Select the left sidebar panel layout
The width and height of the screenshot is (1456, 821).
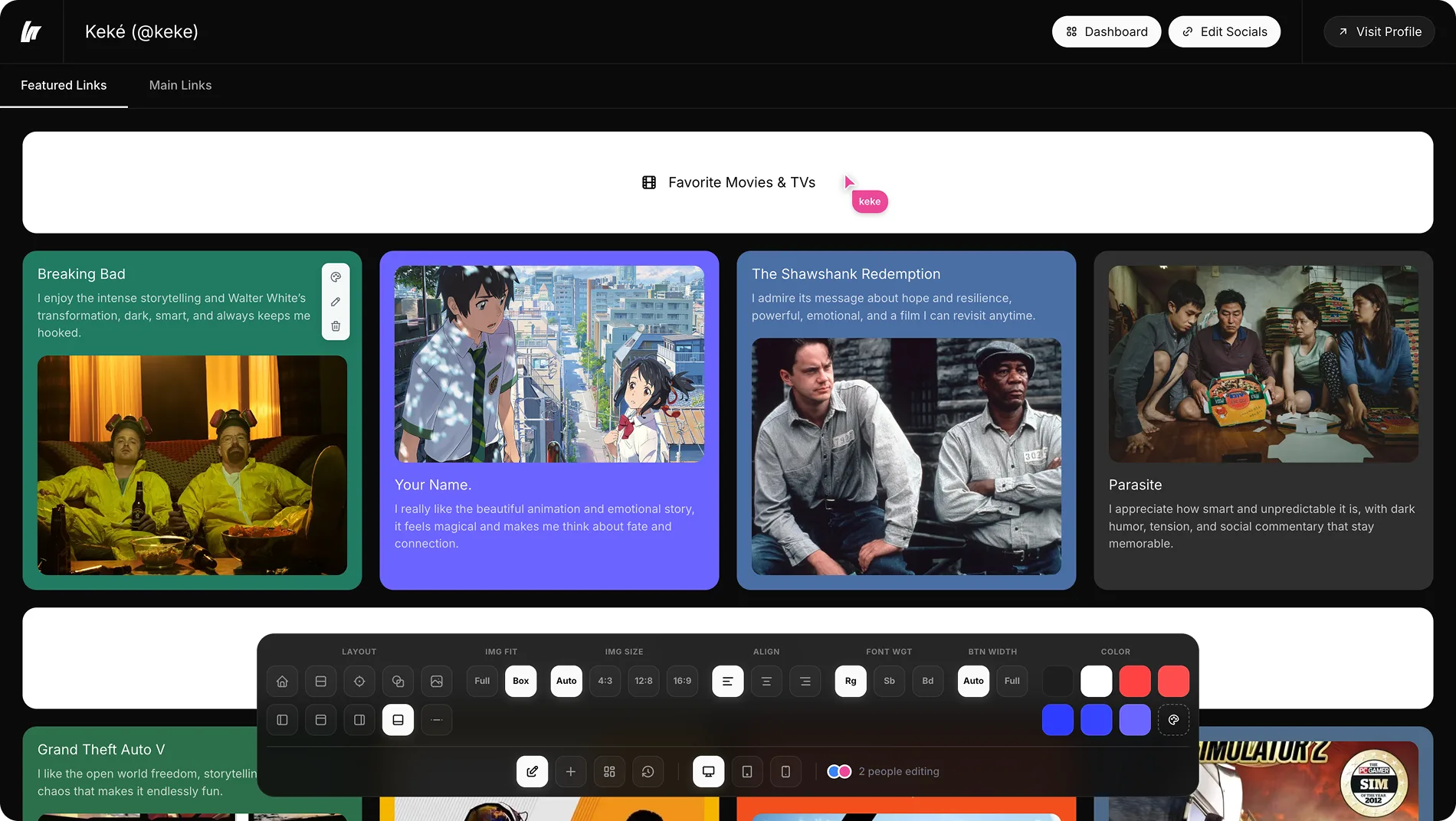click(x=282, y=720)
